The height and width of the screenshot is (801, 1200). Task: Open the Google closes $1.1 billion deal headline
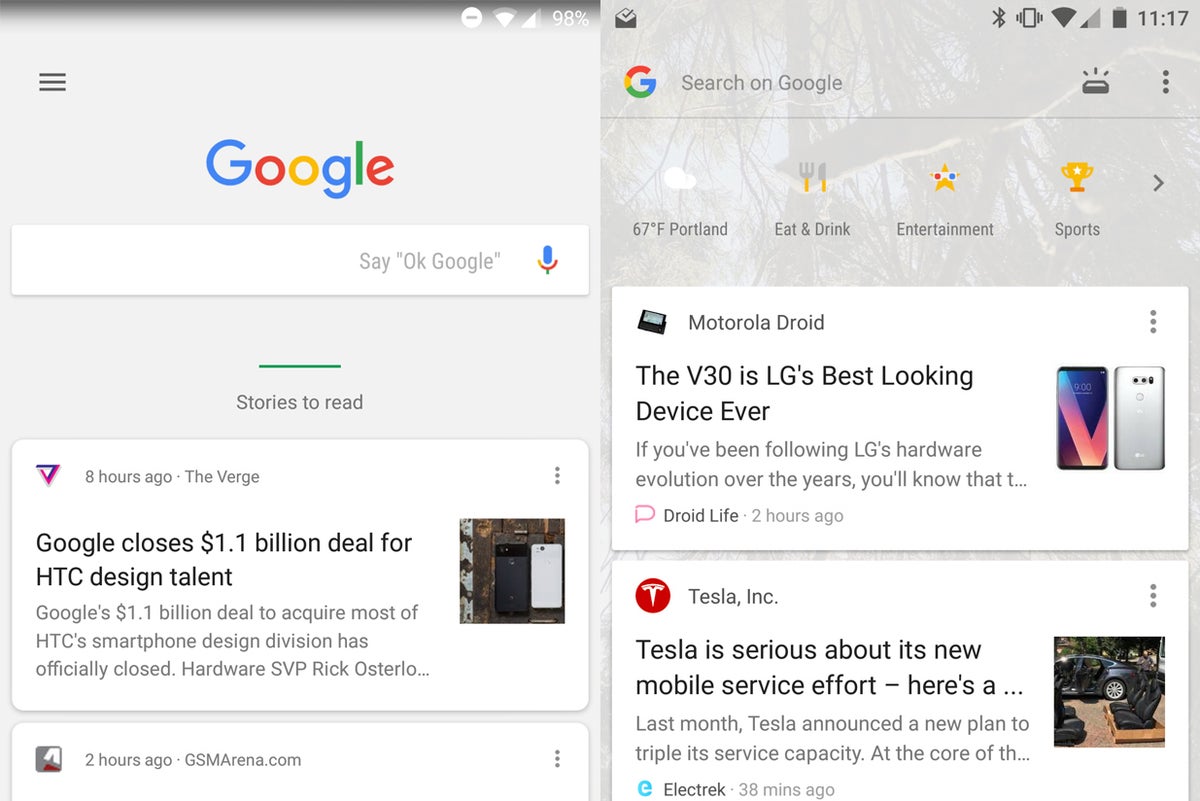(224, 560)
